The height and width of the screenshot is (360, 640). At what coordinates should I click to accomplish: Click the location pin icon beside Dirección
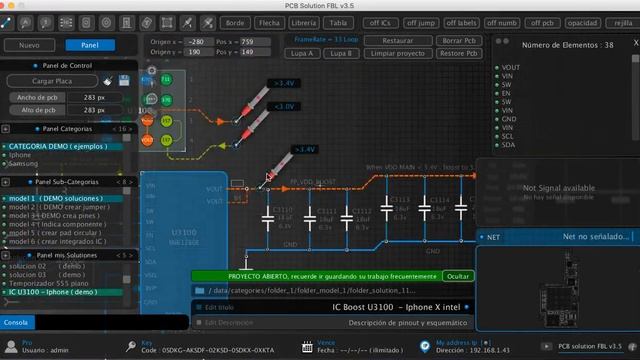point(425,347)
